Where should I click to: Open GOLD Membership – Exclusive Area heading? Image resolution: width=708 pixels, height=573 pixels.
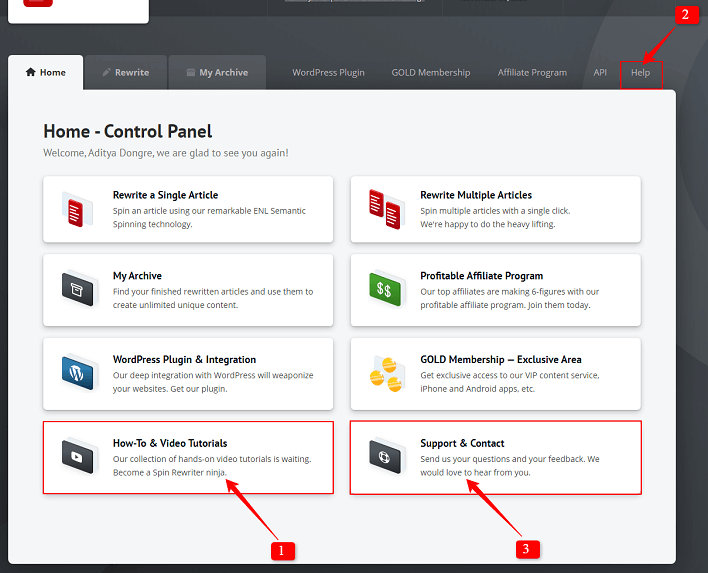coord(501,359)
